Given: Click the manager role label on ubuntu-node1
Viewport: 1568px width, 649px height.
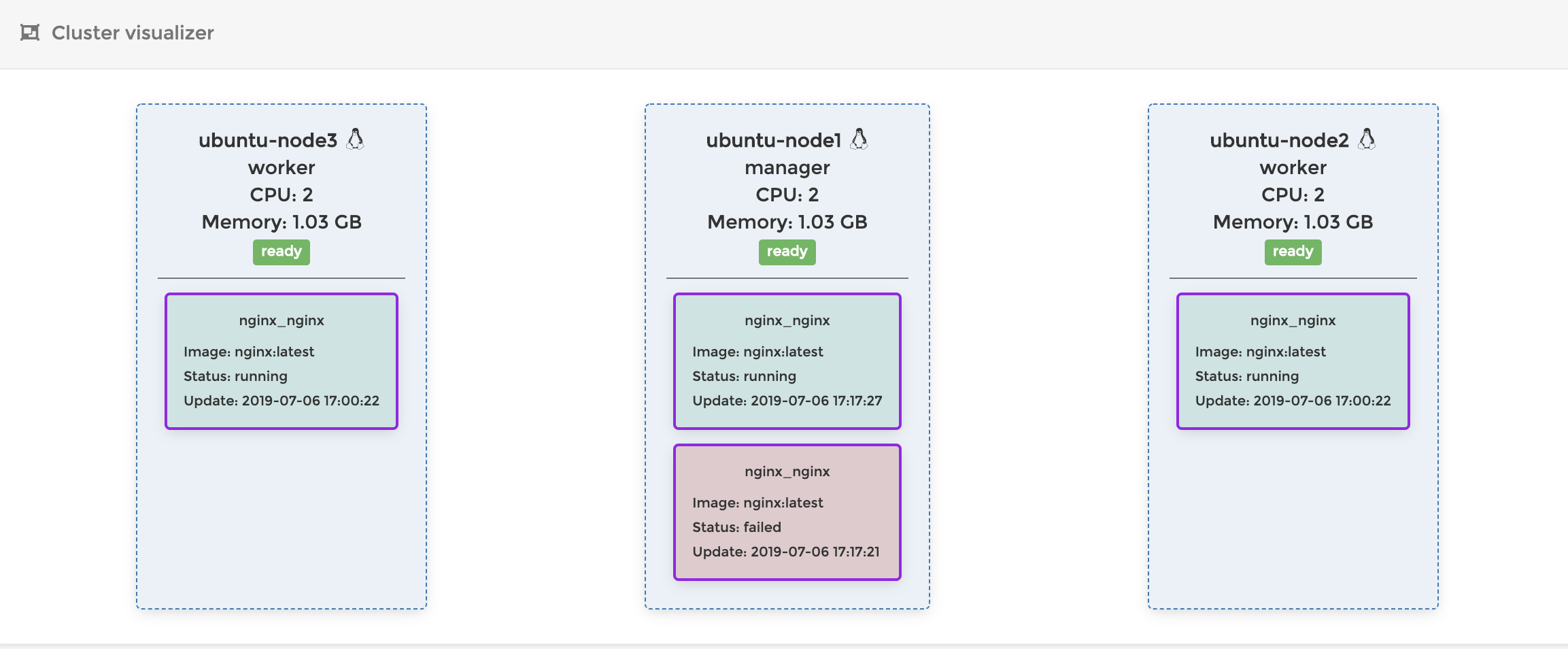Looking at the screenshot, I should (787, 167).
